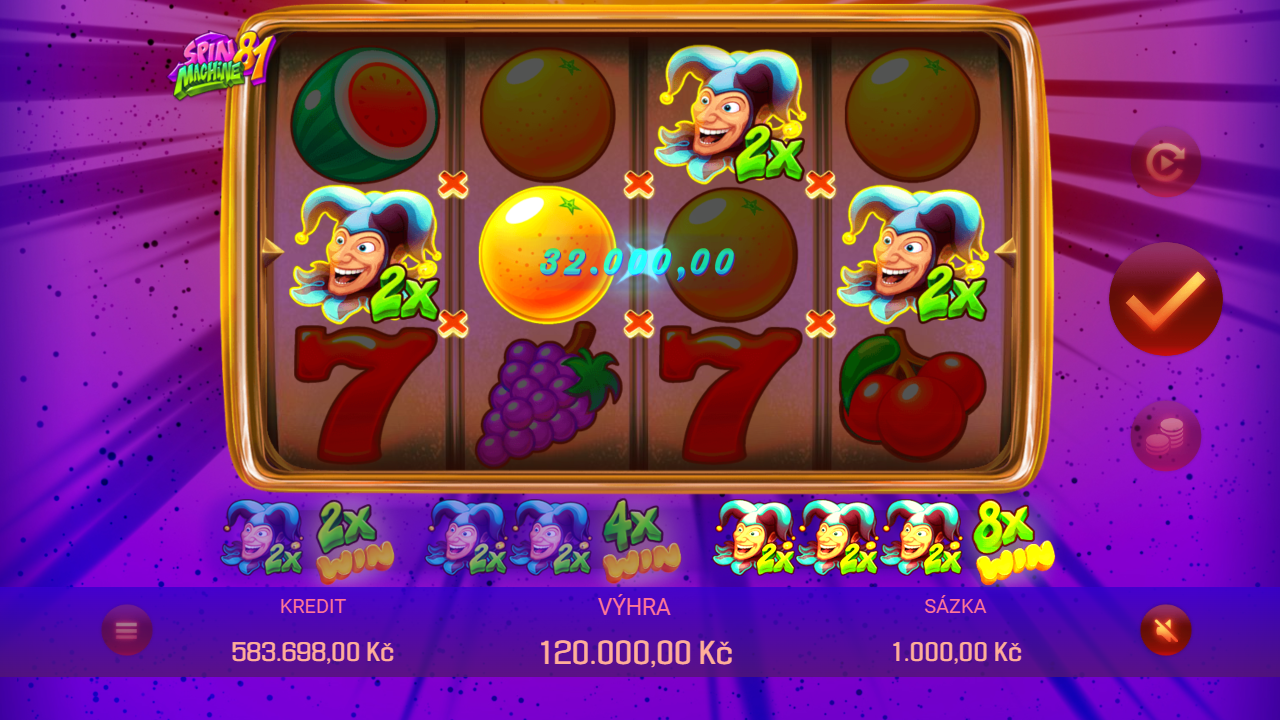Click the joker 2x symbol on third reel
The image size is (1280, 720).
730,114
